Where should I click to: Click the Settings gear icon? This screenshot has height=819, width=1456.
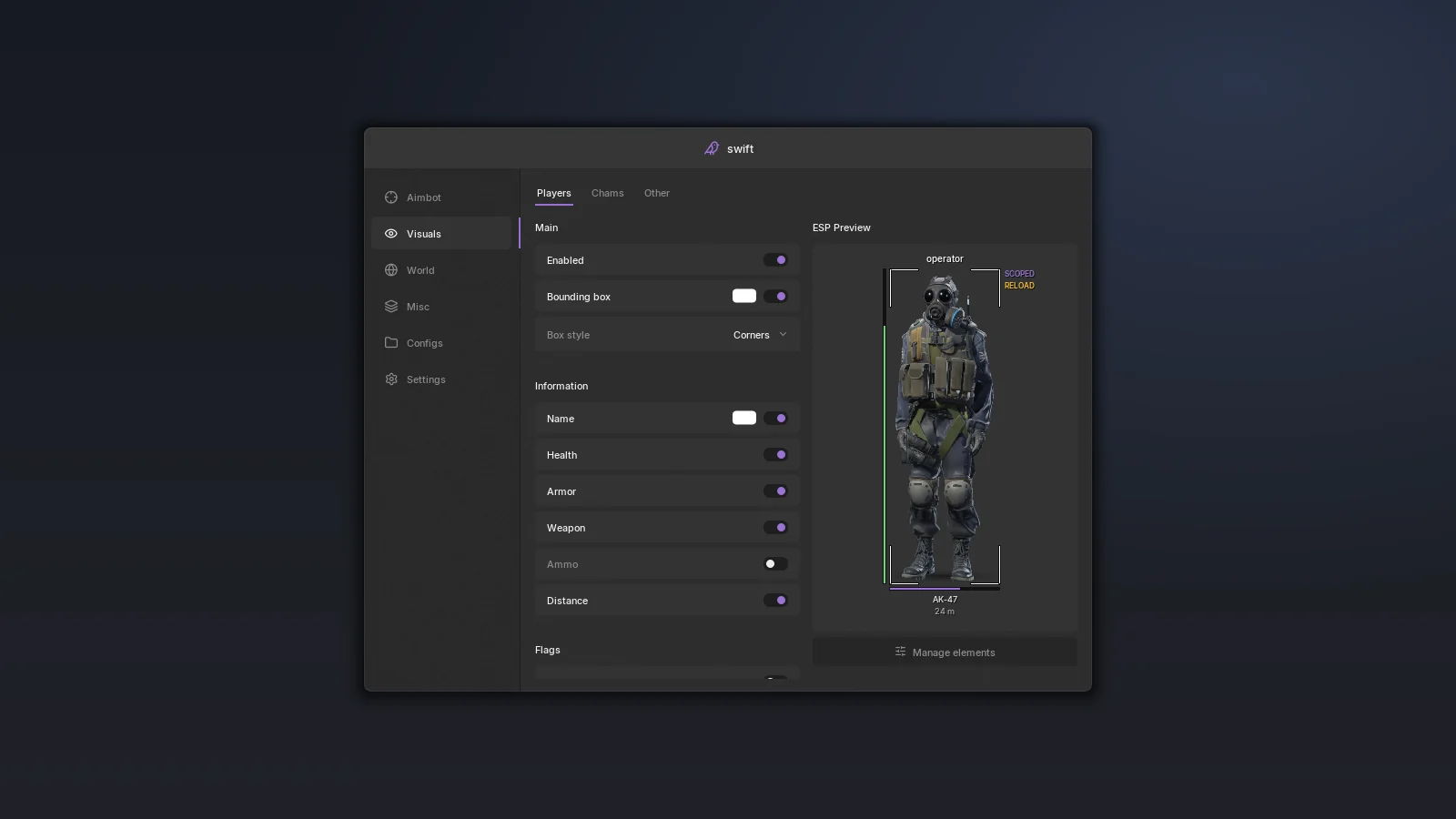[x=391, y=379]
